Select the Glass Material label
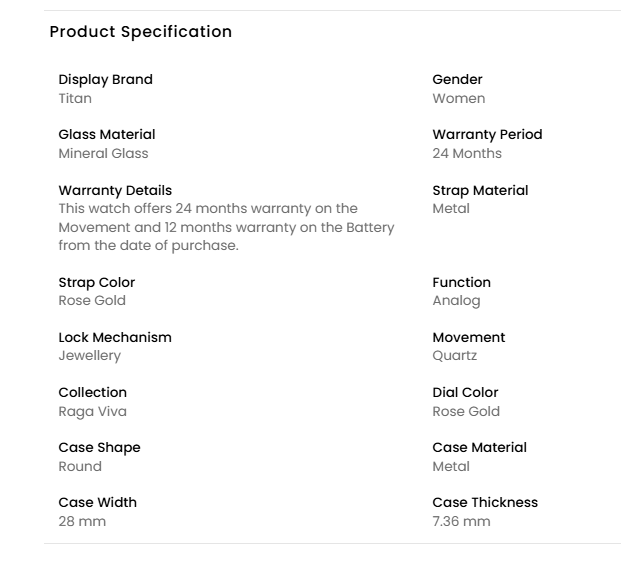This screenshot has height=575, width=621. [x=107, y=135]
